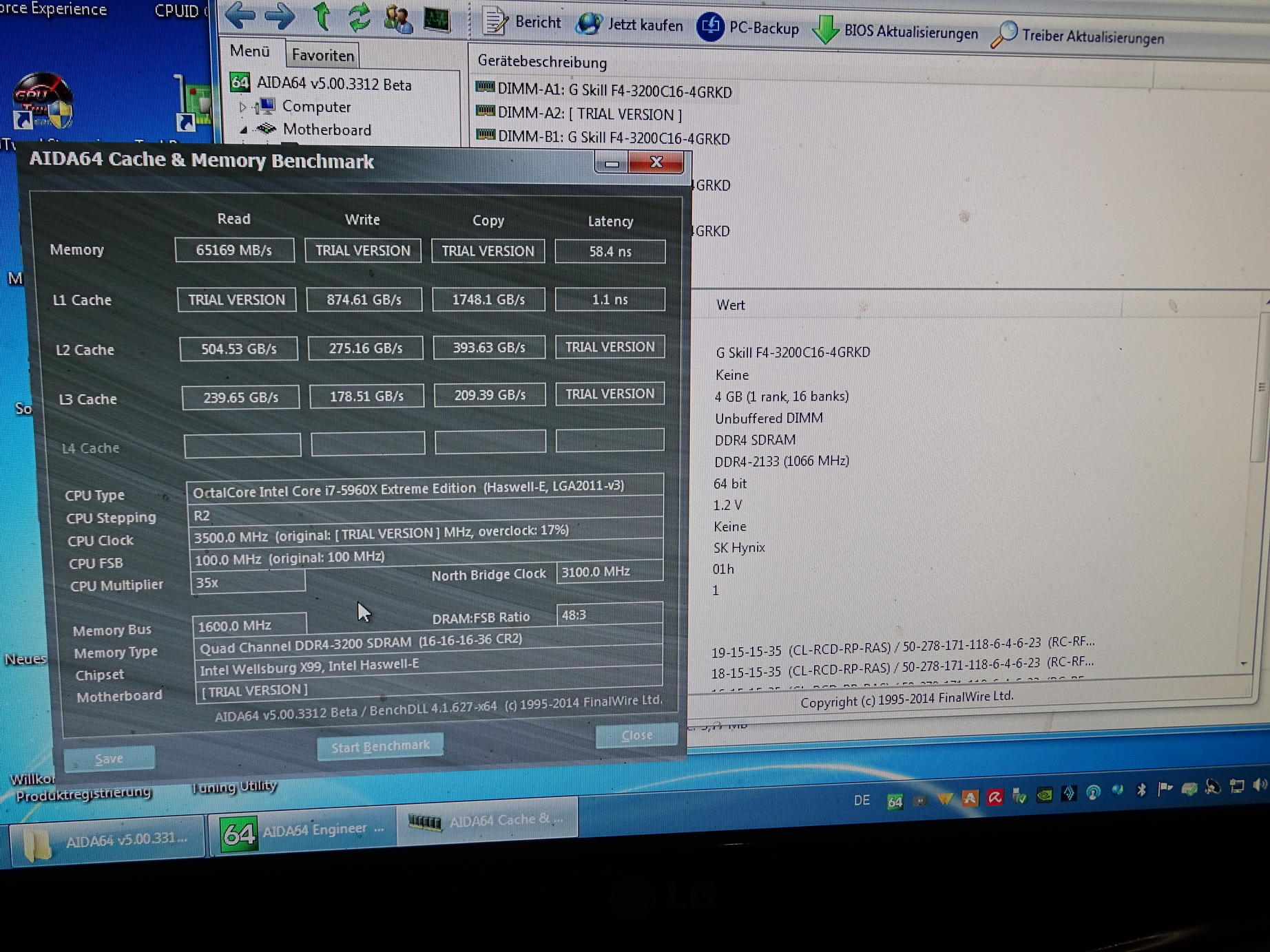
Task: Select Computer in the tree
Action: 316,107
